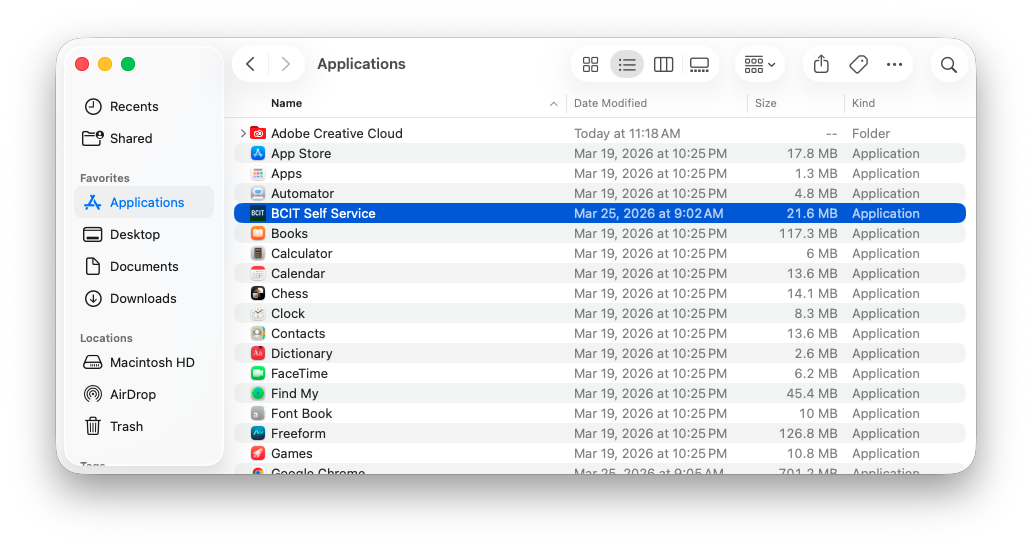Select the Find My app icon

[x=258, y=393]
